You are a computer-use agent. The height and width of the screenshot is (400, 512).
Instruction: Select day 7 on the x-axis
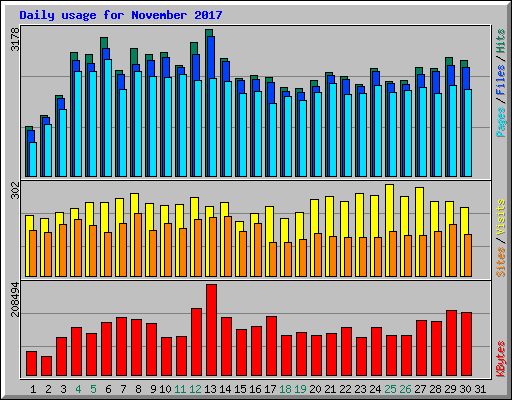click(x=123, y=389)
